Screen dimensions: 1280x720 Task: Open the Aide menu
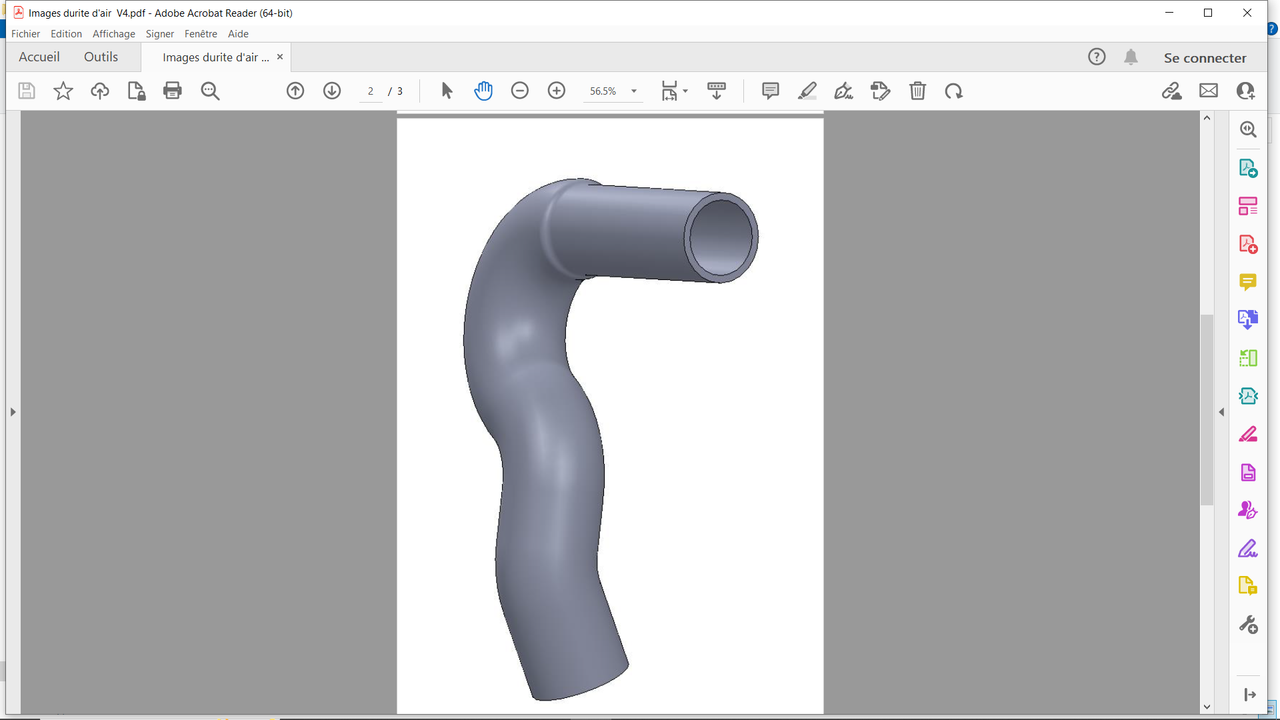[x=238, y=34]
